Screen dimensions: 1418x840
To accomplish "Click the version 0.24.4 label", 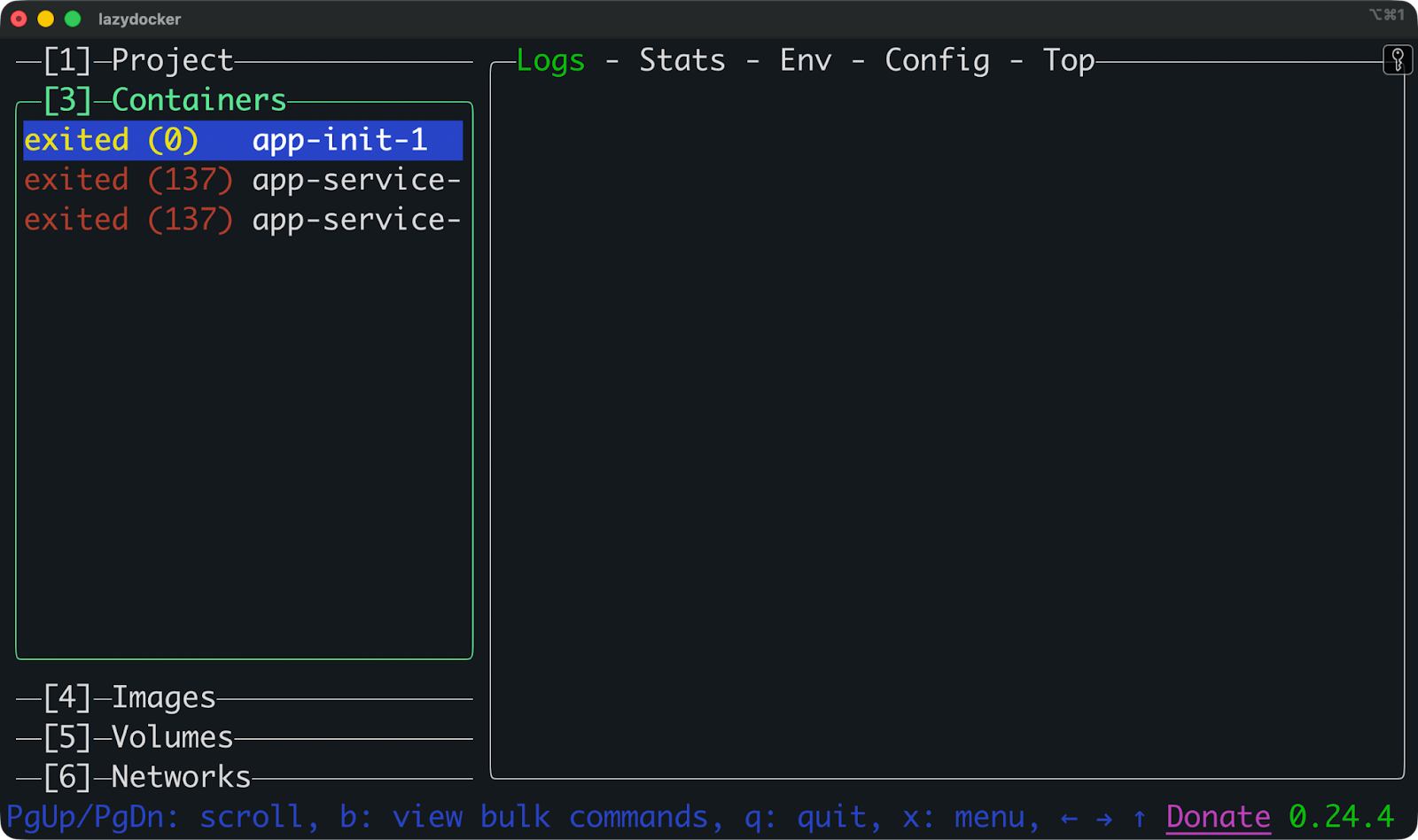I will 1340,816.
